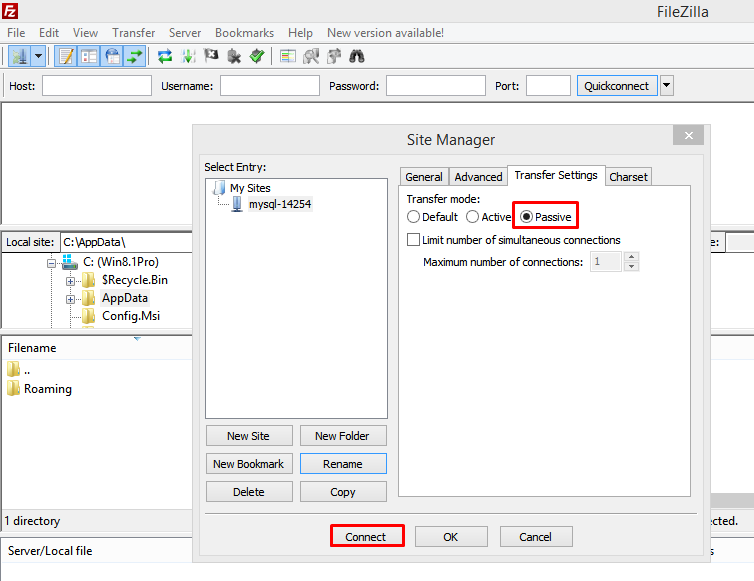Click the refresh file lists icon

(166, 57)
